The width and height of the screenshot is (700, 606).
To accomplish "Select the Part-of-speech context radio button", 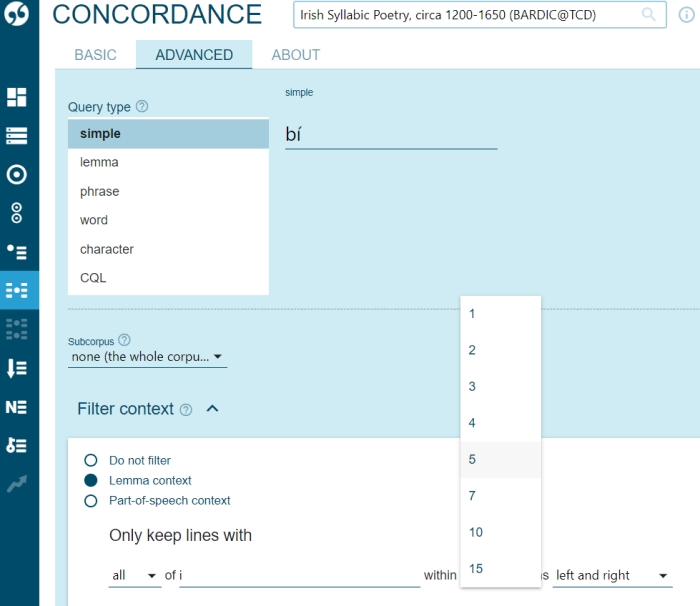I will pyautogui.click(x=91, y=501).
